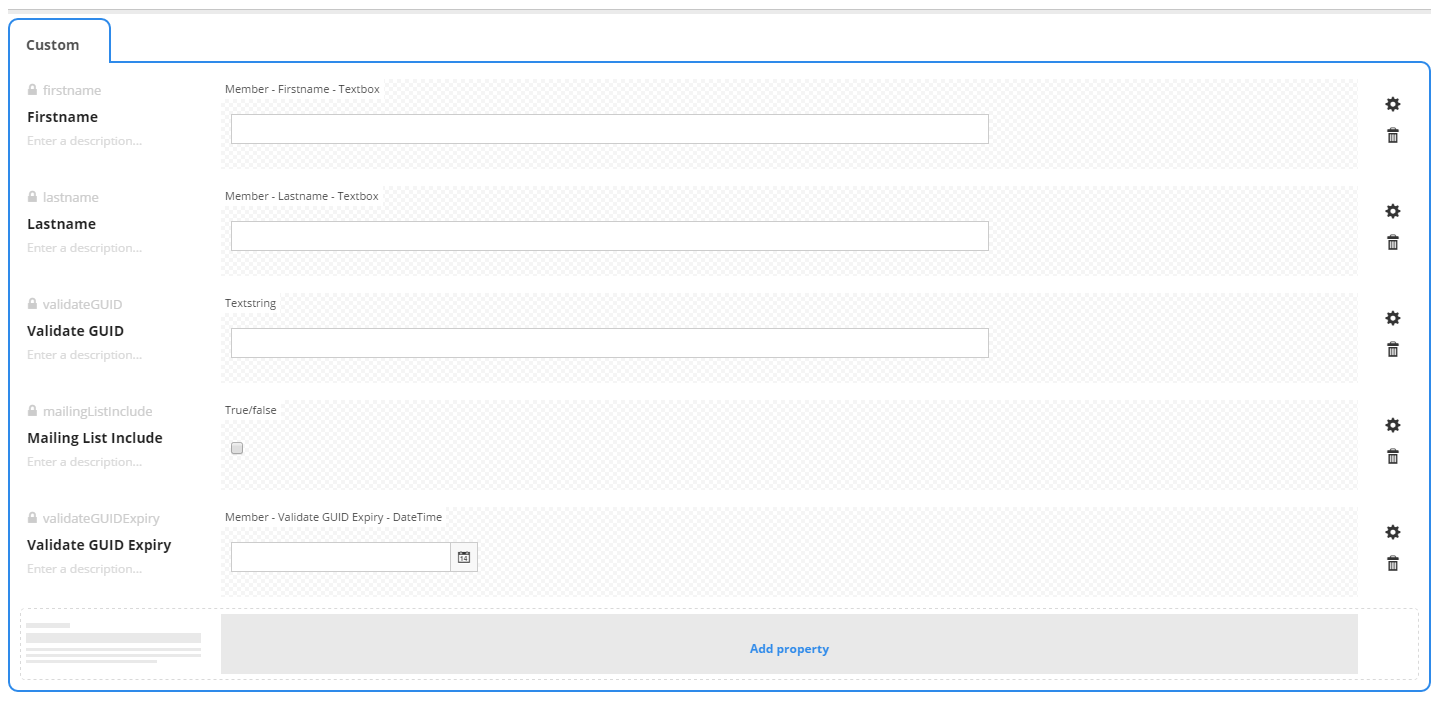Viewport: 1435px width, 704px height.
Task: Click description placeholder under Mailing List Include
Action: (84, 462)
